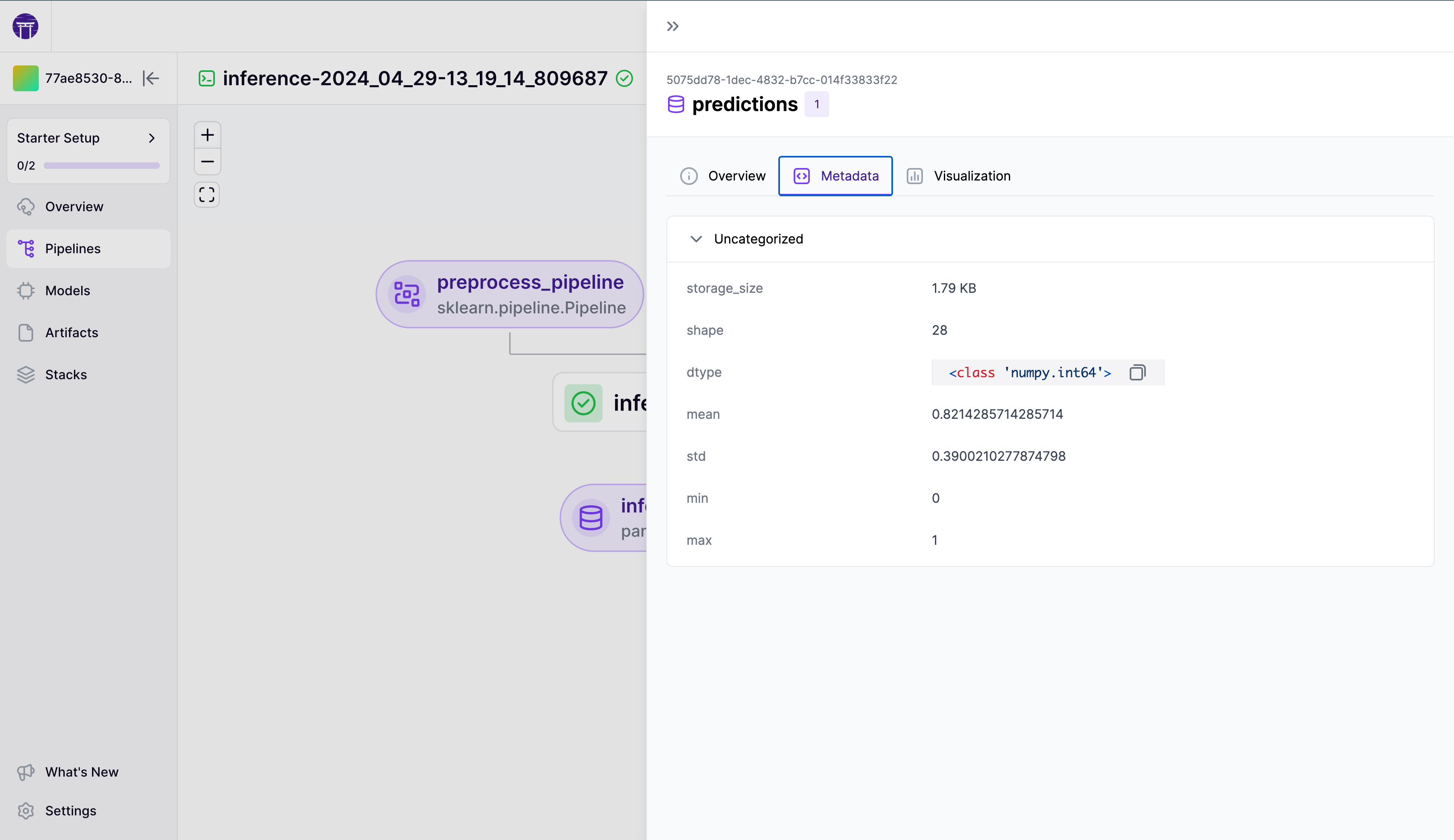This screenshot has height=840, width=1454.
Task: Switch to the Overview tab
Action: coord(723,176)
